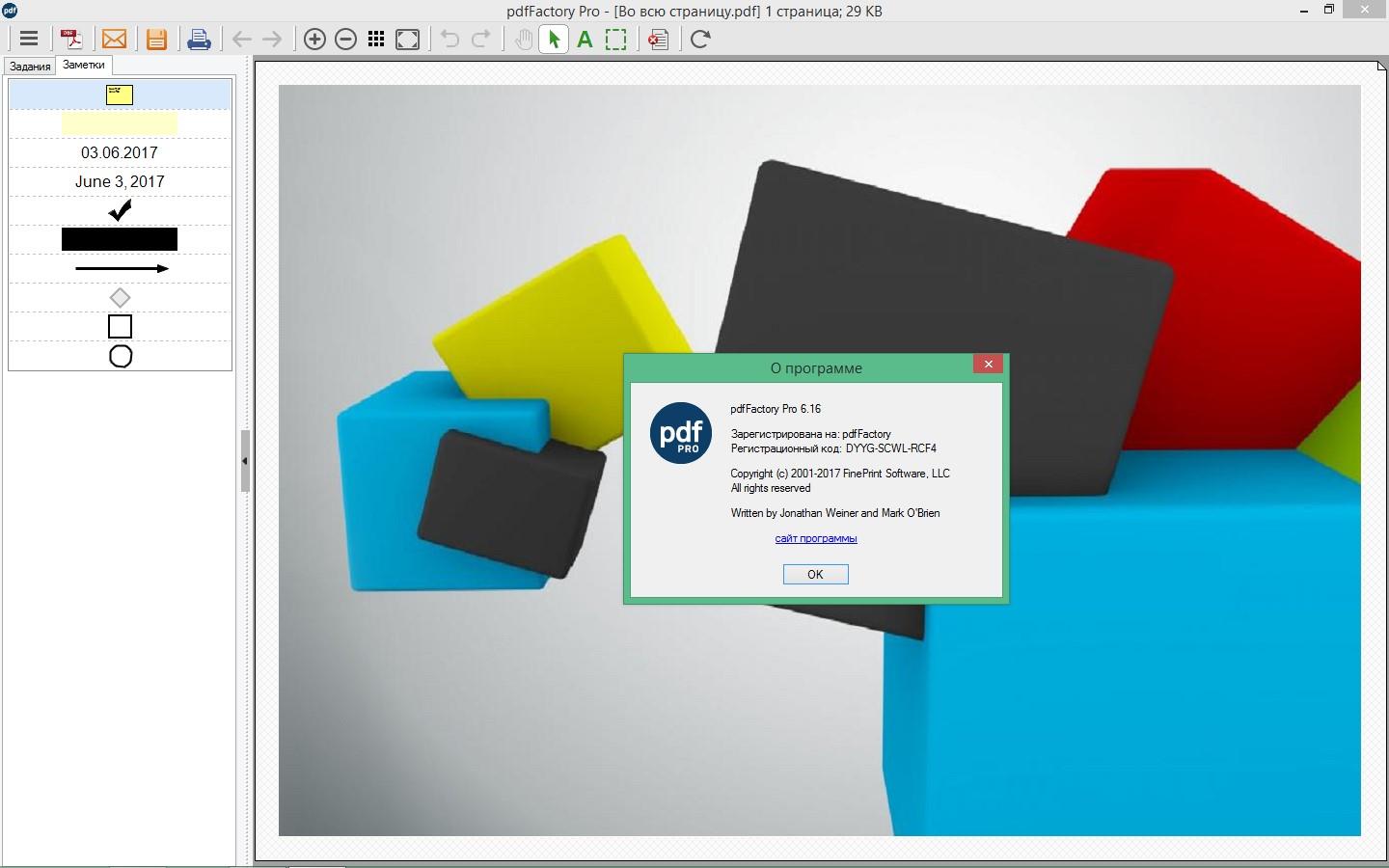
Task: Close the О программе dialog
Action: (989, 364)
